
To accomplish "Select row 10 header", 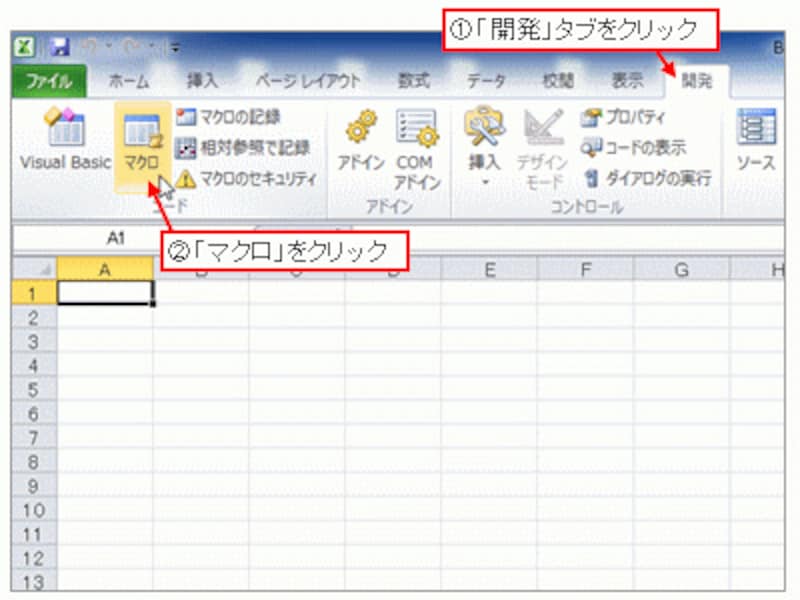I will (x=34, y=510).
